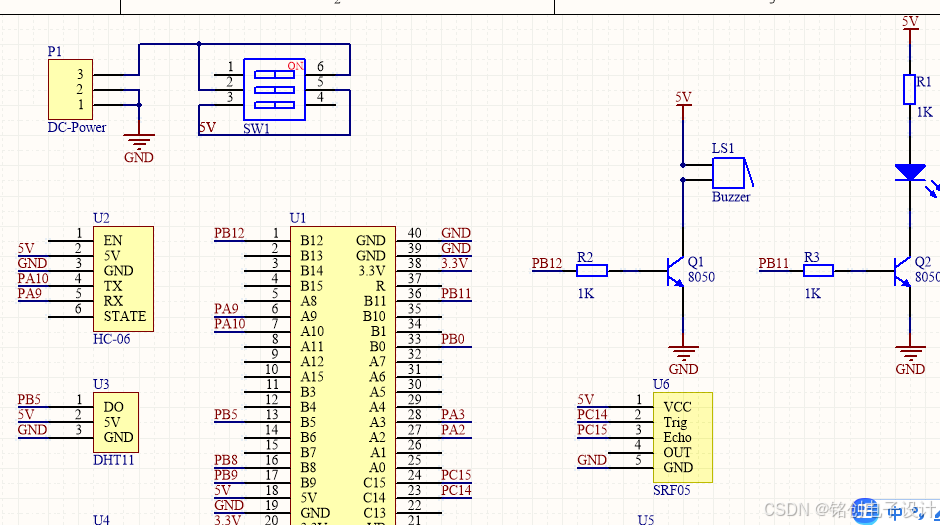Viewport: 940px width, 525px height.
Task: Click the 1K value below R3
Action: pyautogui.click(x=812, y=294)
